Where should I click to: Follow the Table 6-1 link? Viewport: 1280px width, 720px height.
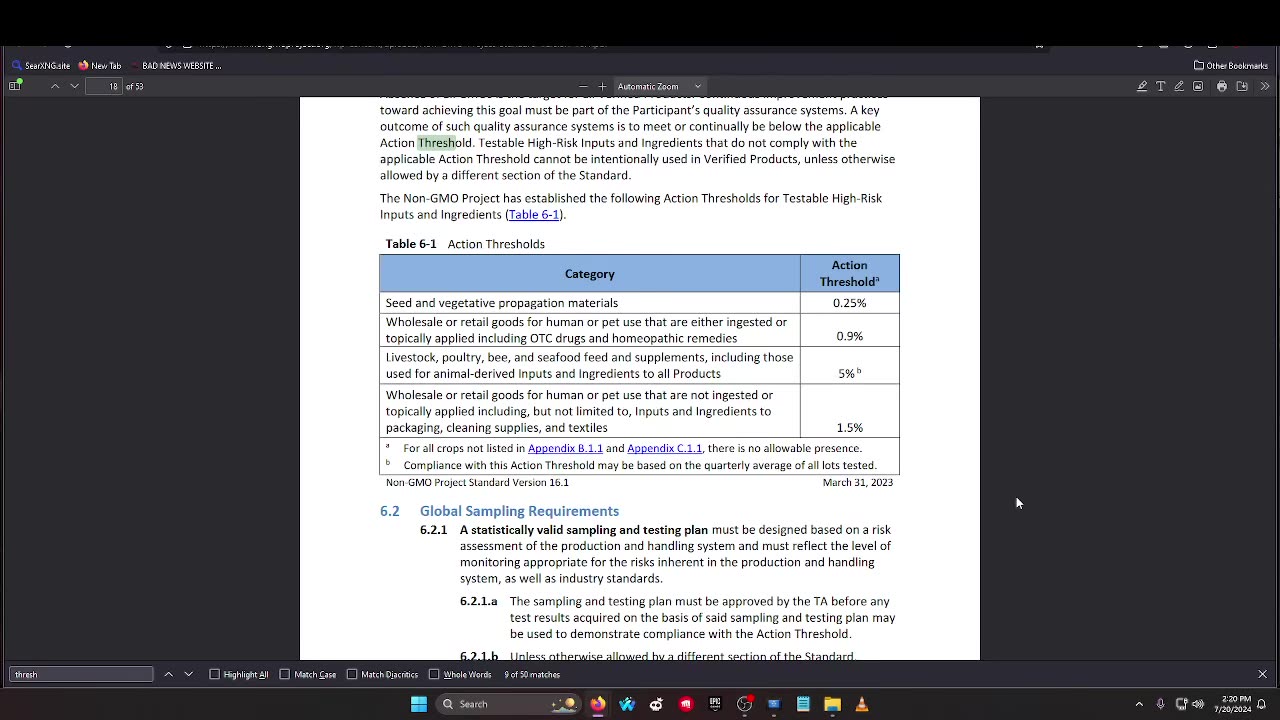click(x=534, y=214)
